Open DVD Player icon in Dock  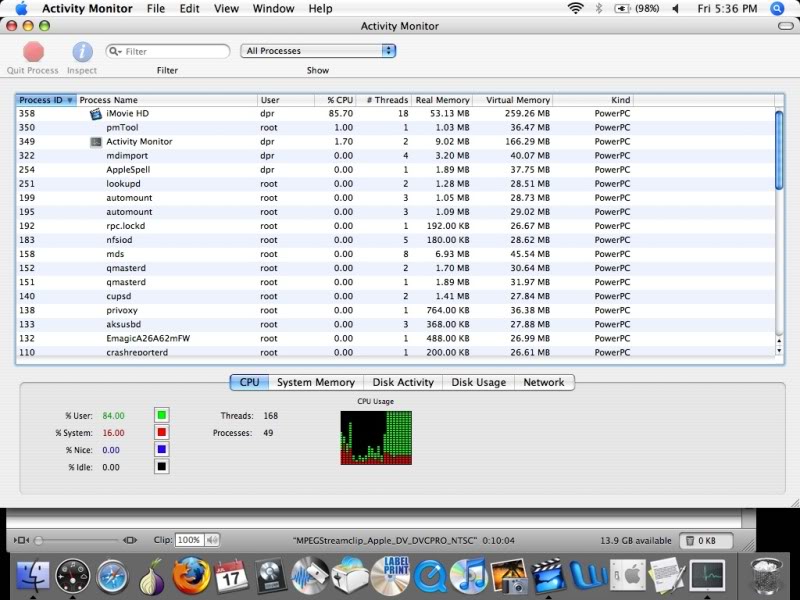point(269,577)
